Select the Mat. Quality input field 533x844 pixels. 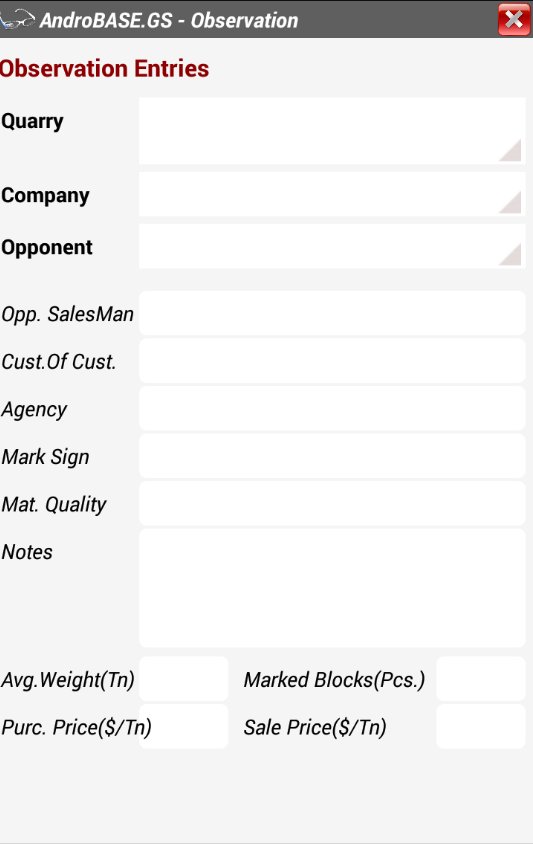click(332, 503)
